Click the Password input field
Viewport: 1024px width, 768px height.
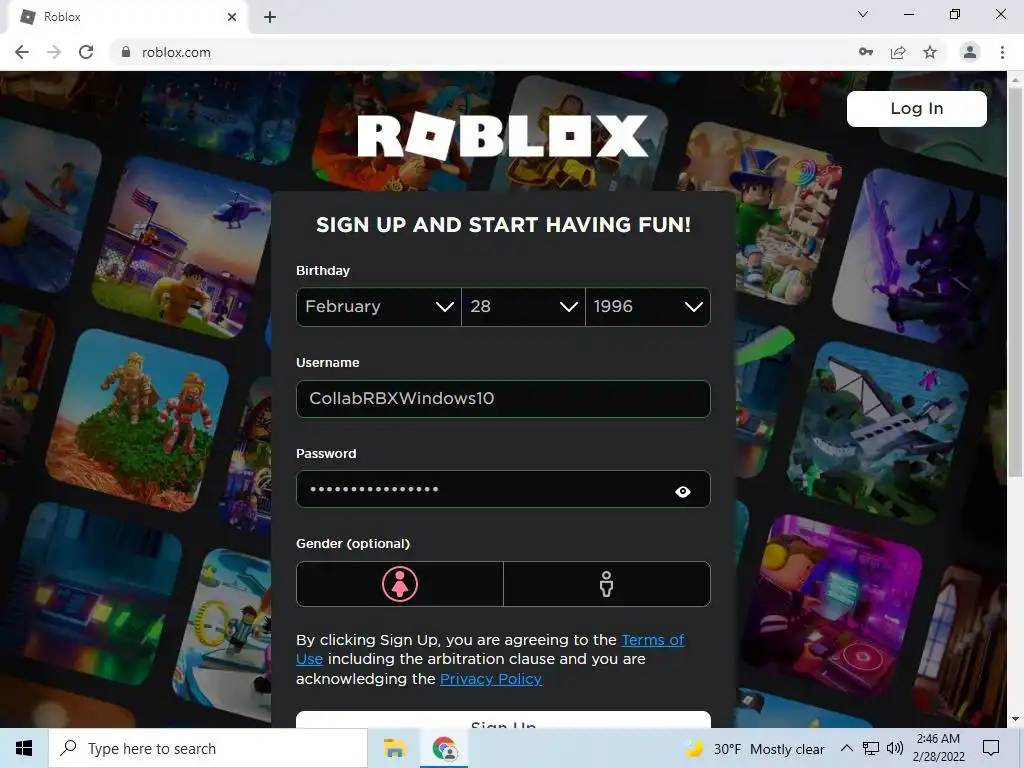[x=503, y=489]
